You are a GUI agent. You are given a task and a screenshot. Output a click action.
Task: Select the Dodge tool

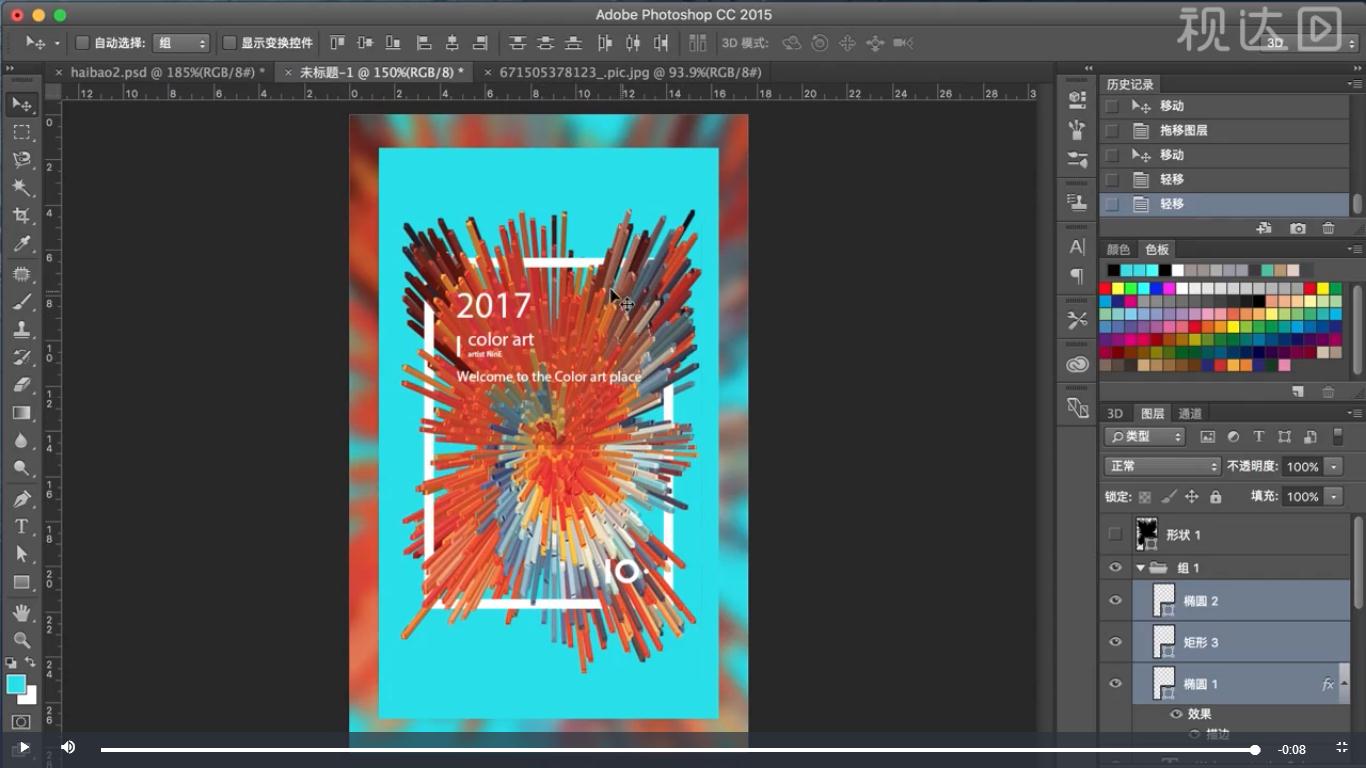click(x=21, y=469)
